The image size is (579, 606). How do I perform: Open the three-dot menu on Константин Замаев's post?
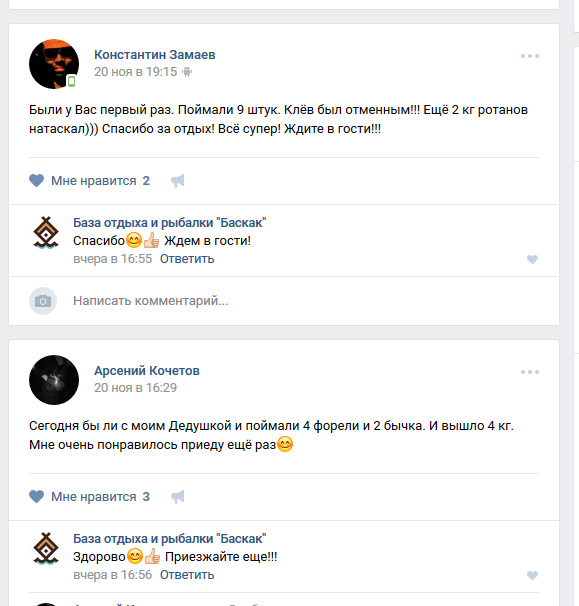530,56
